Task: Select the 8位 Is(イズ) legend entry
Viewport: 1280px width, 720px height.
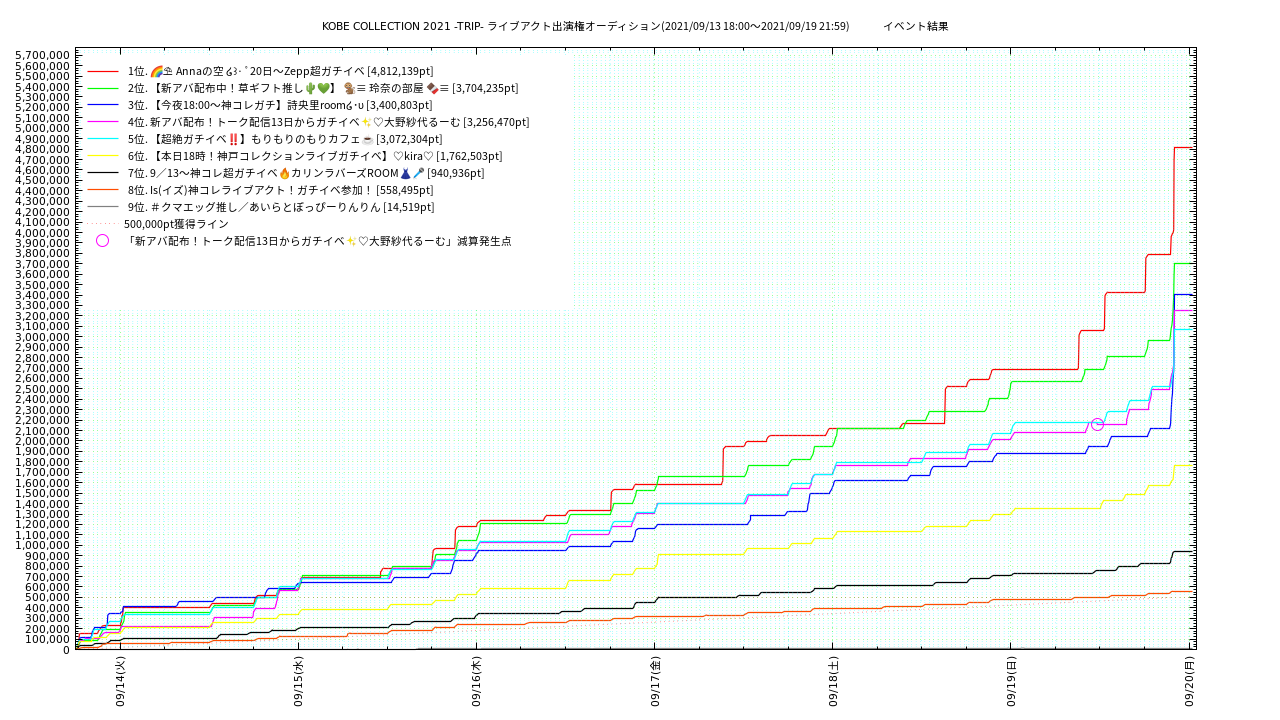Action: click(x=281, y=190)
